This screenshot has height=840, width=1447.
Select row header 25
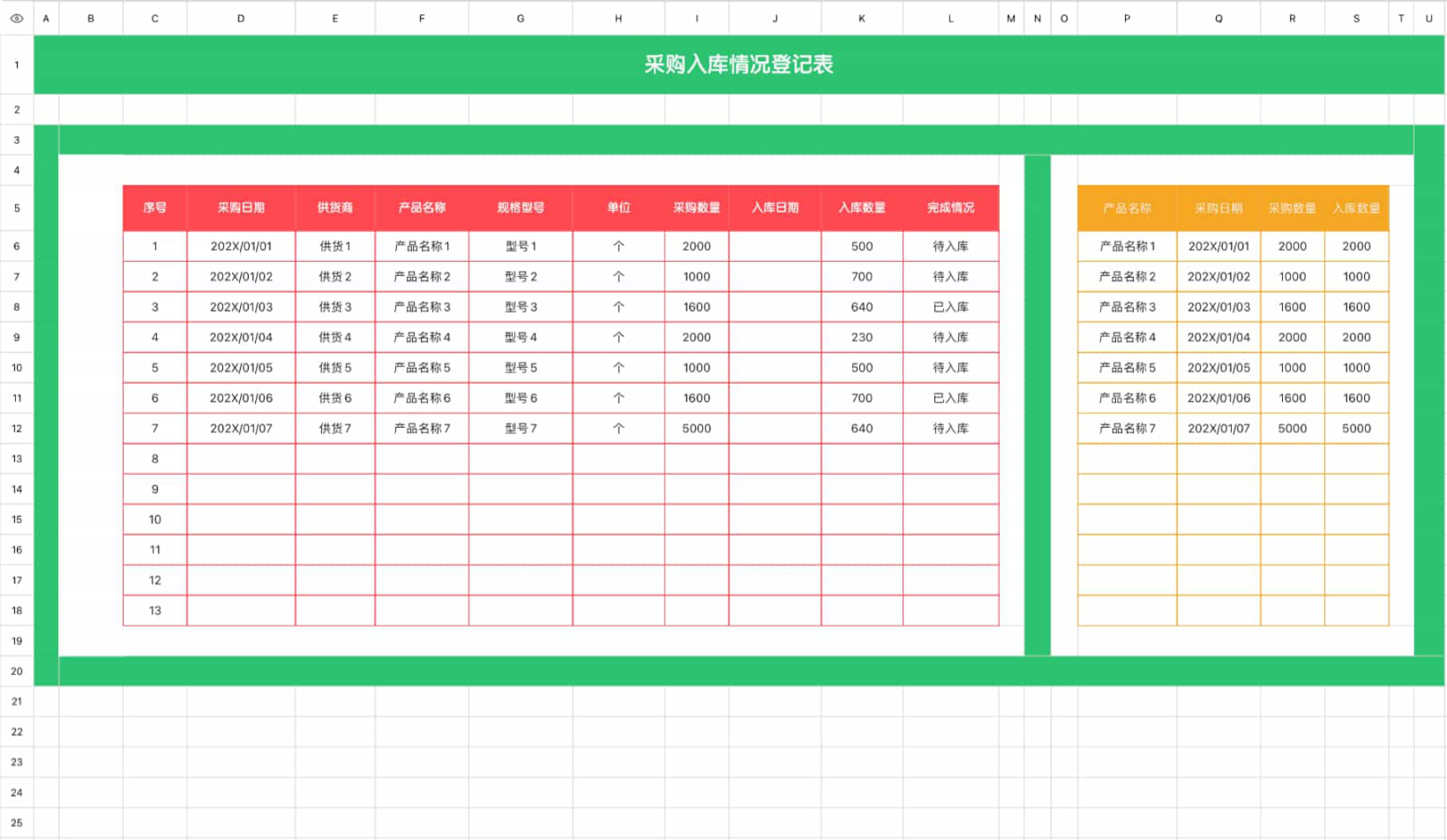17,823
